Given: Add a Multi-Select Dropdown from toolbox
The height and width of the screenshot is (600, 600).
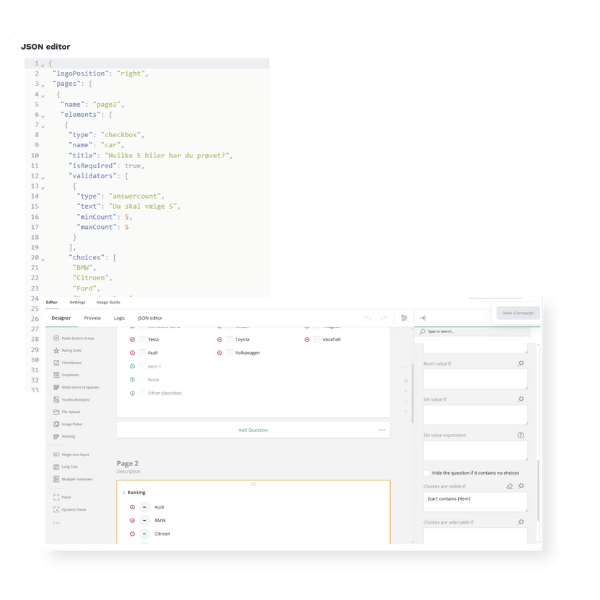Looking at the screenshot, I should coord(76,387).
